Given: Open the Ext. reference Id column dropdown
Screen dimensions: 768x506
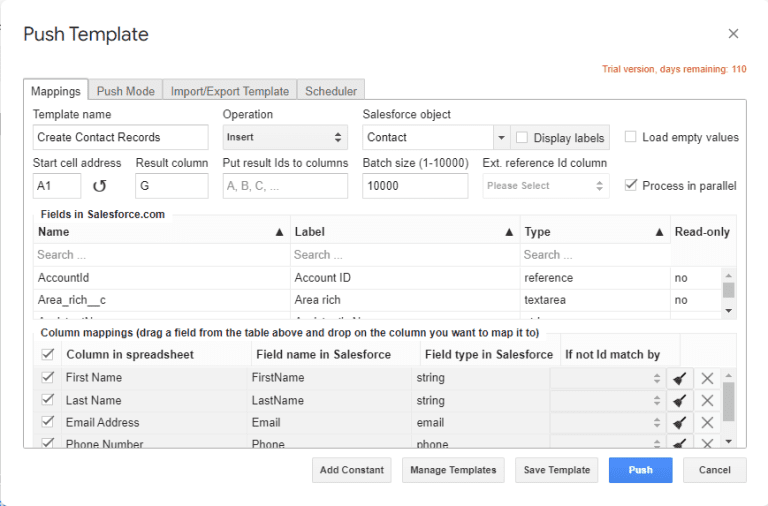Looking at the screenshot, I should click(x=546, y=186).
